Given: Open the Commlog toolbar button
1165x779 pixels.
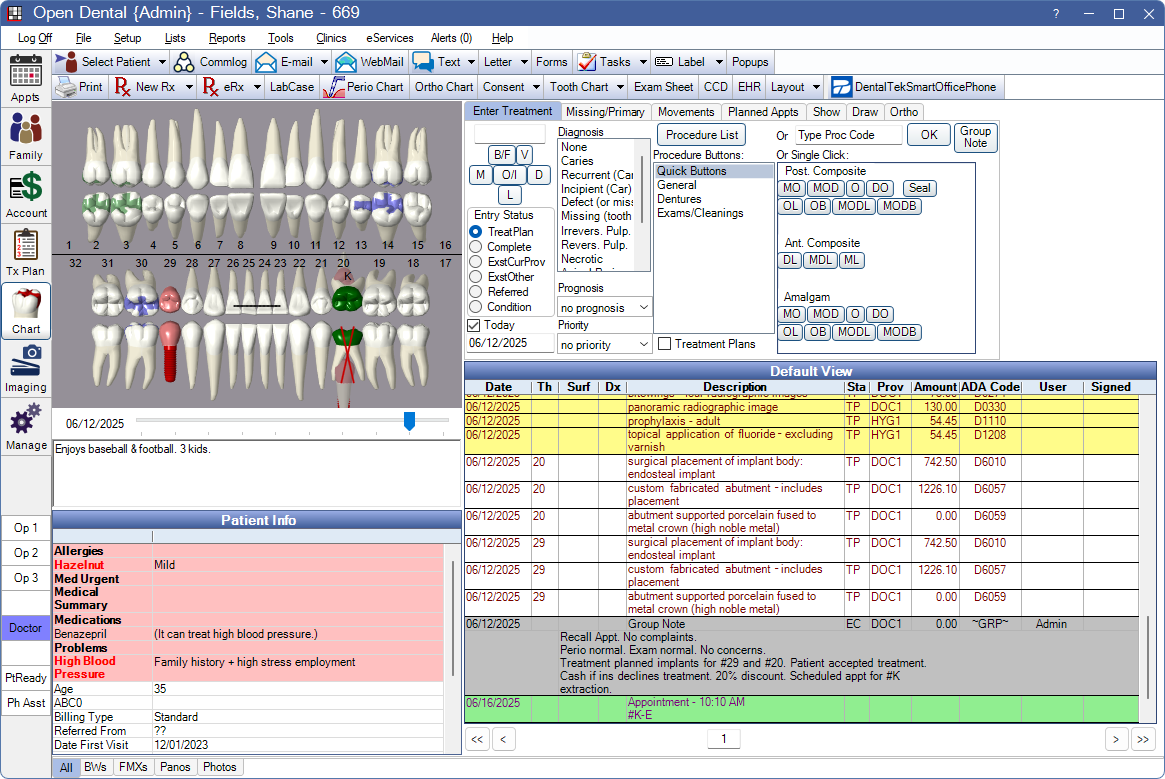Looking at the screenshot, I should (x=210, y=62).
